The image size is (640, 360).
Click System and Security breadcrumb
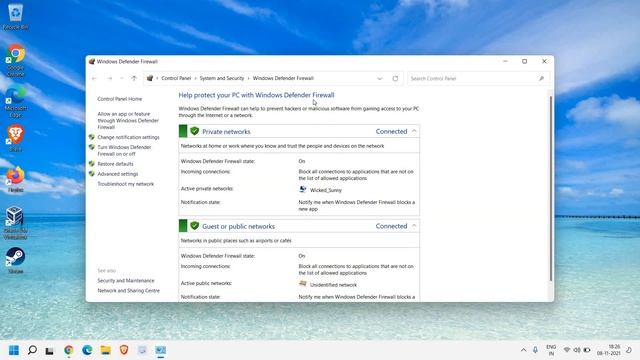222,78
